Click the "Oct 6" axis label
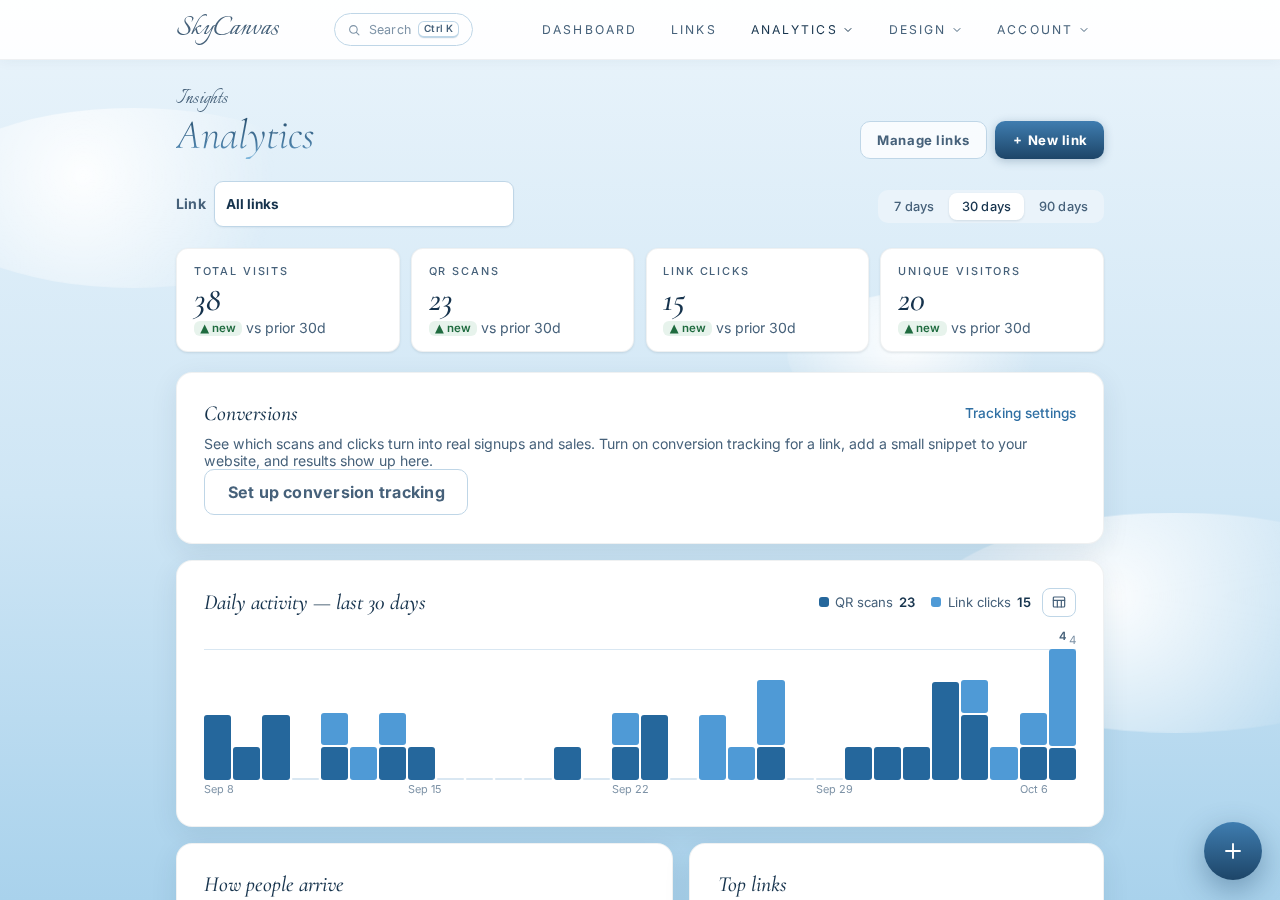 point(1034,789)
